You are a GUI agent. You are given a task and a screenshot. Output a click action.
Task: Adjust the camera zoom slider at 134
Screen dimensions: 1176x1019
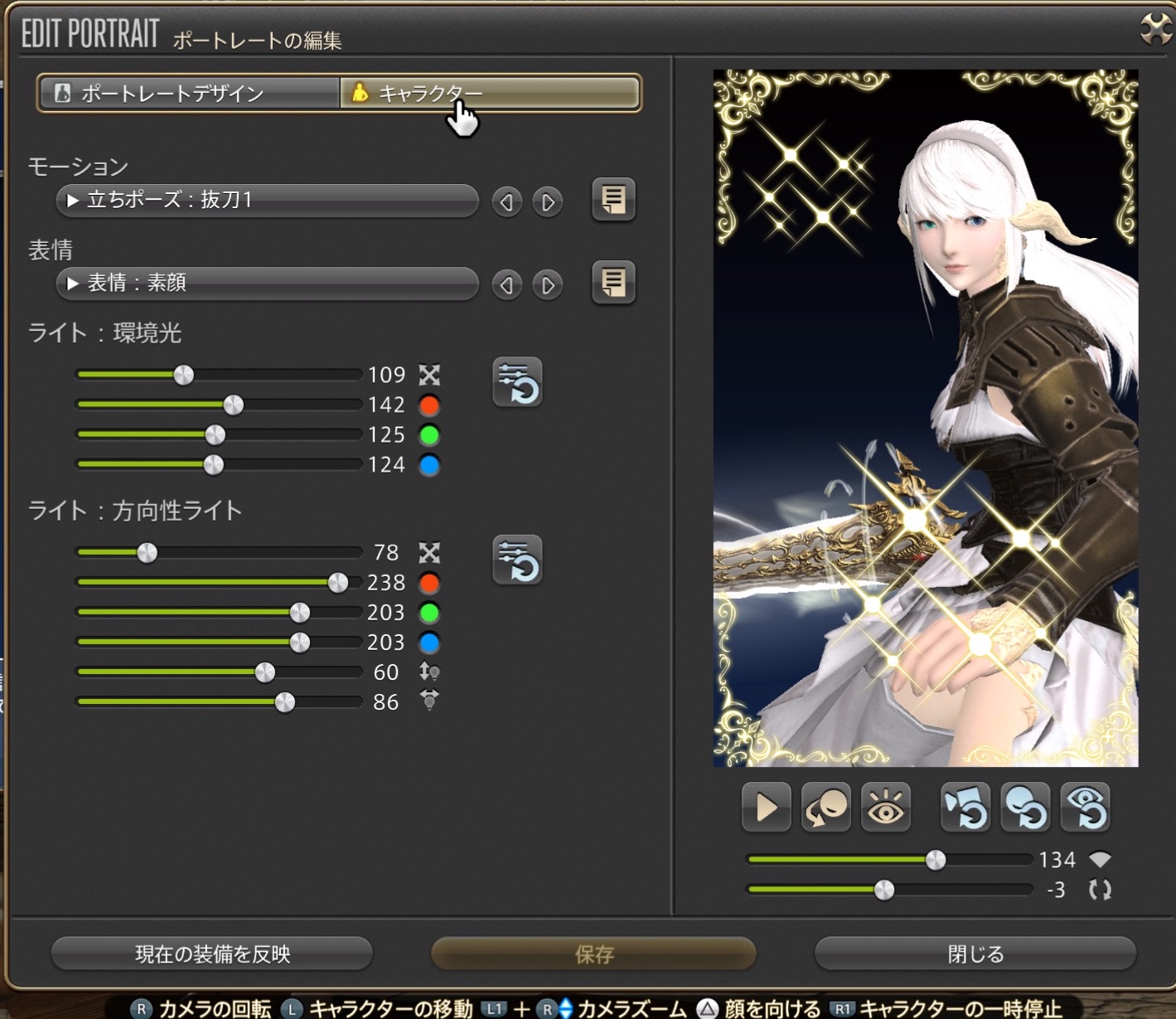tap(889, 860)
